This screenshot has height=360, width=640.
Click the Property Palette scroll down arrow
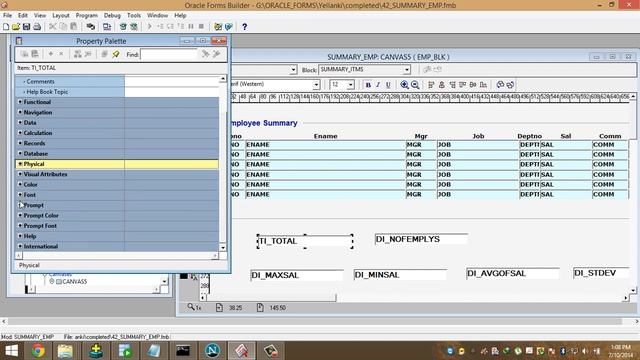(223, 247)
